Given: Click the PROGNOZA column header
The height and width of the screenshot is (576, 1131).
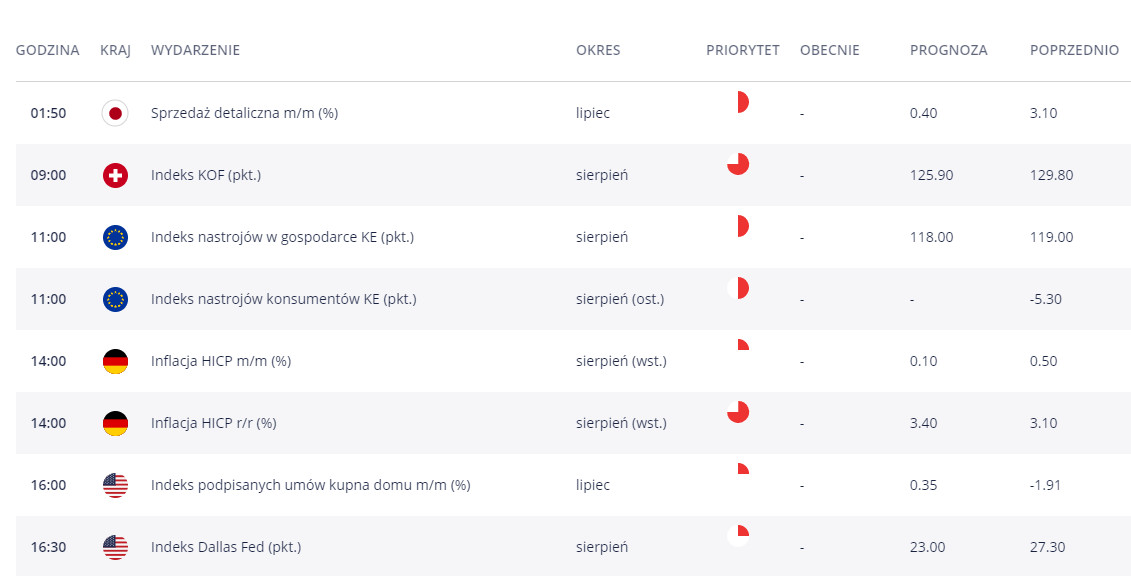Looking at the screenshot, I should coord(949,50).
